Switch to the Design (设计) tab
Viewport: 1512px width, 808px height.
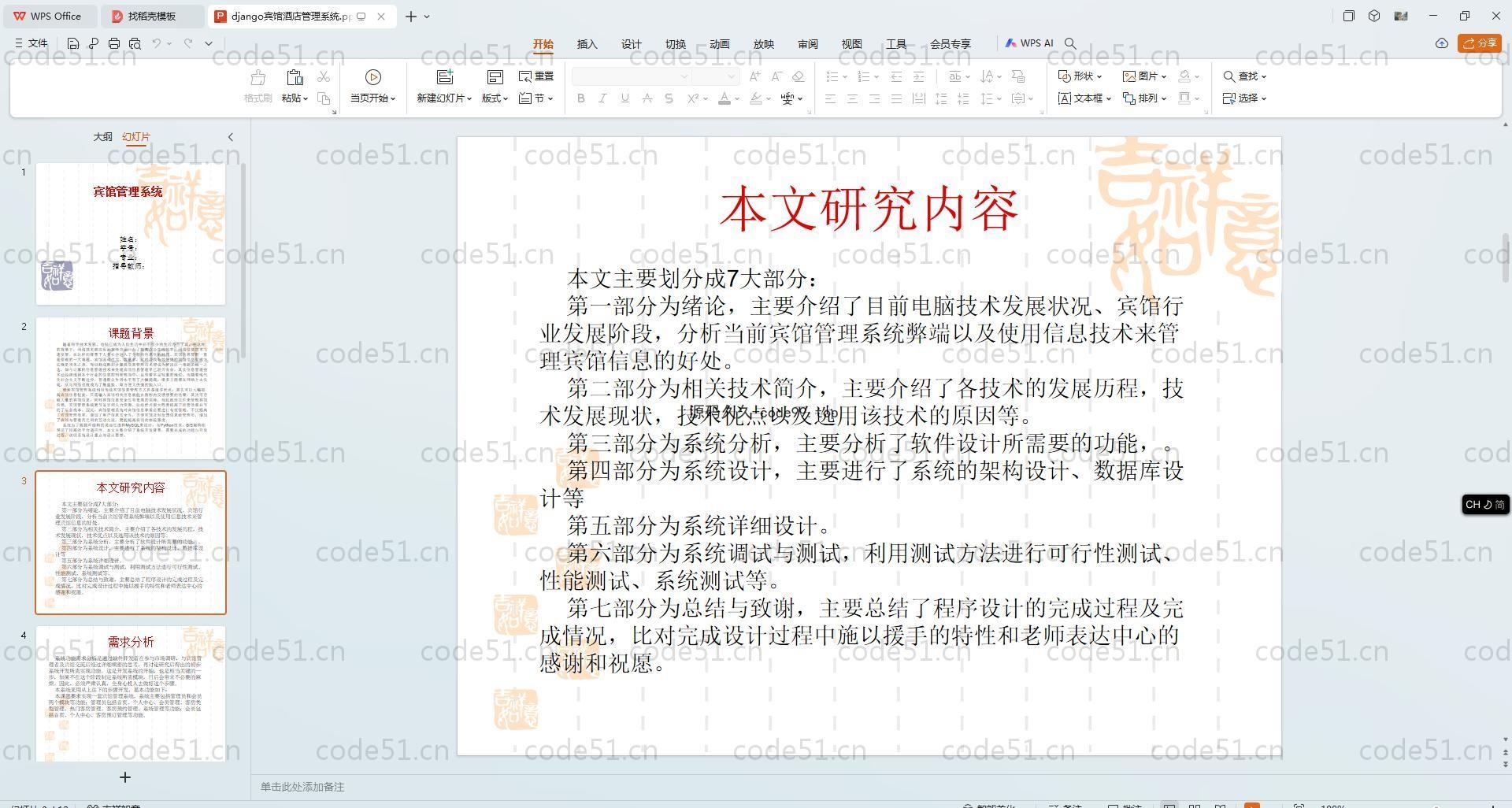(632, 44)
